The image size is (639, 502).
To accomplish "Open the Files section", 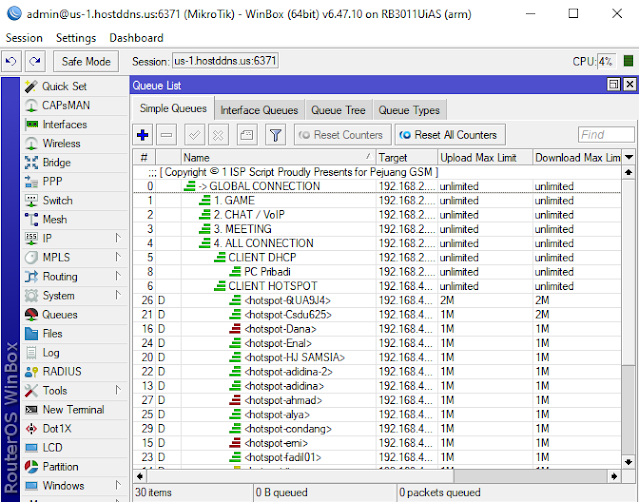I will (52, 333).
